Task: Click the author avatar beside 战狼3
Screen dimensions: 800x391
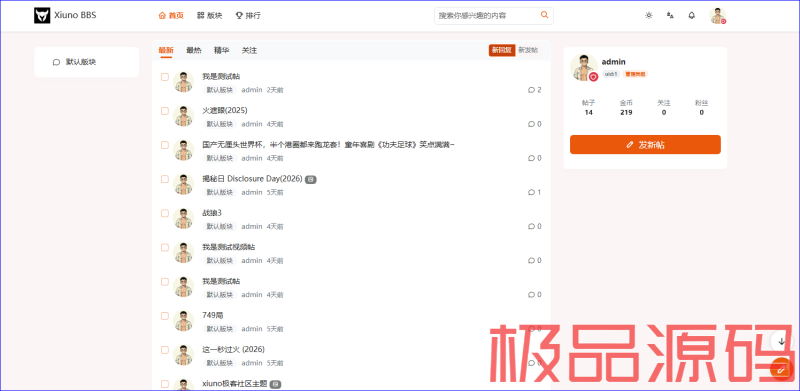Action: [184, 218]
